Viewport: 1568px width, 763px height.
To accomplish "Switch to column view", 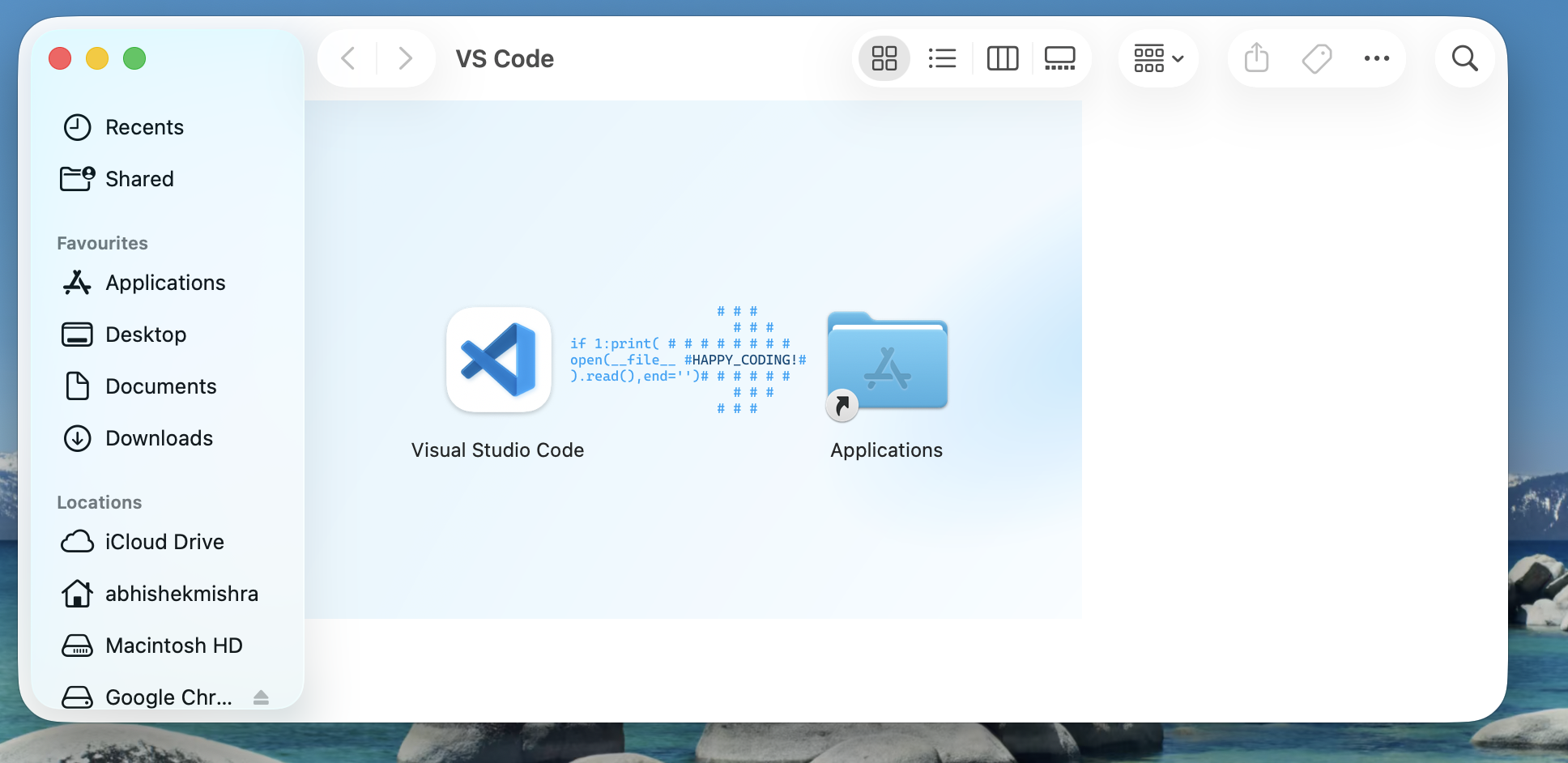I will pyautogui.click(x=1002, y=58).
